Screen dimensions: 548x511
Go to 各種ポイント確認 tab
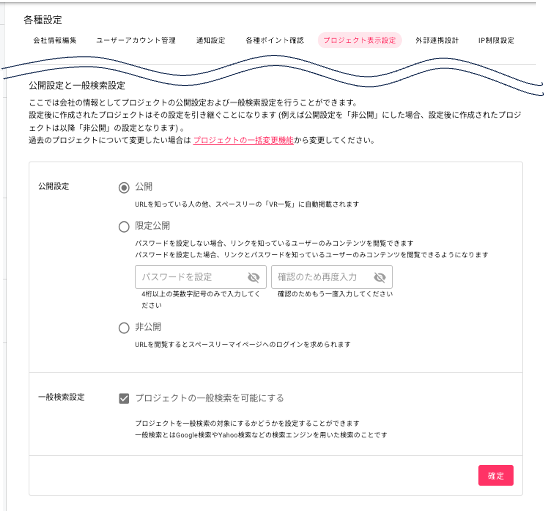tap(275, 41)
